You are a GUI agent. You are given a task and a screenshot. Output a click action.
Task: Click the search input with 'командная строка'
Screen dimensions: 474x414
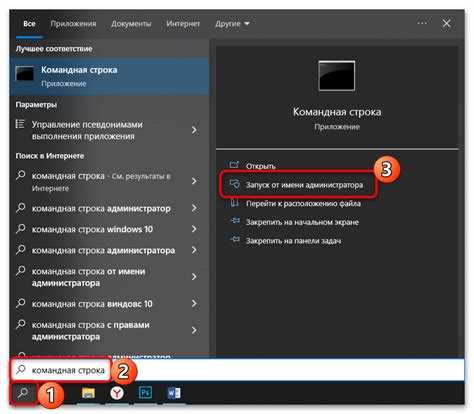coord(237,370)
